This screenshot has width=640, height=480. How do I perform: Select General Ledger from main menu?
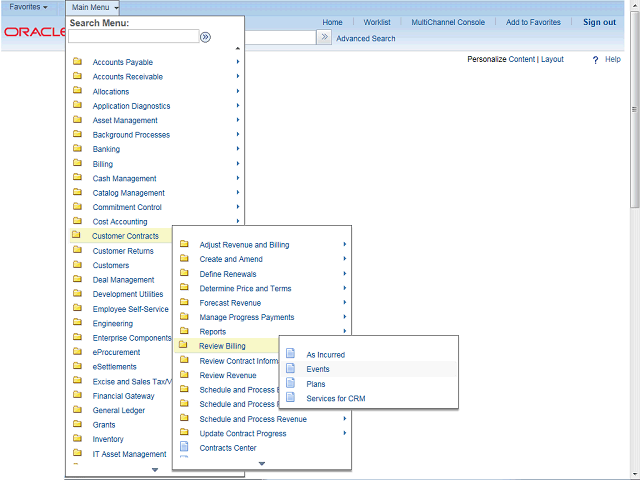point(118,410)
